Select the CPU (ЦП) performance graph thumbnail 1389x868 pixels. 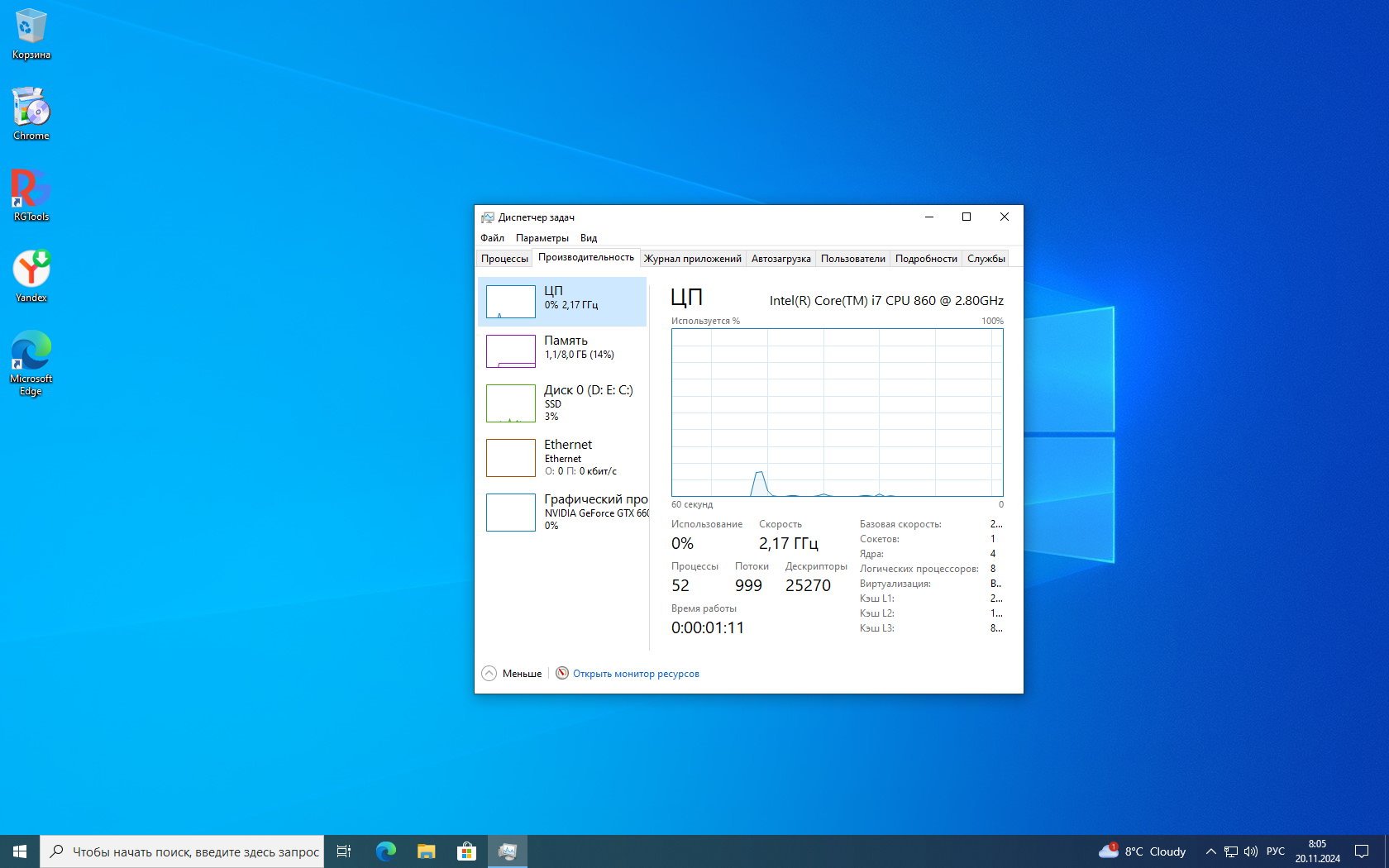(x=510, y=302)
